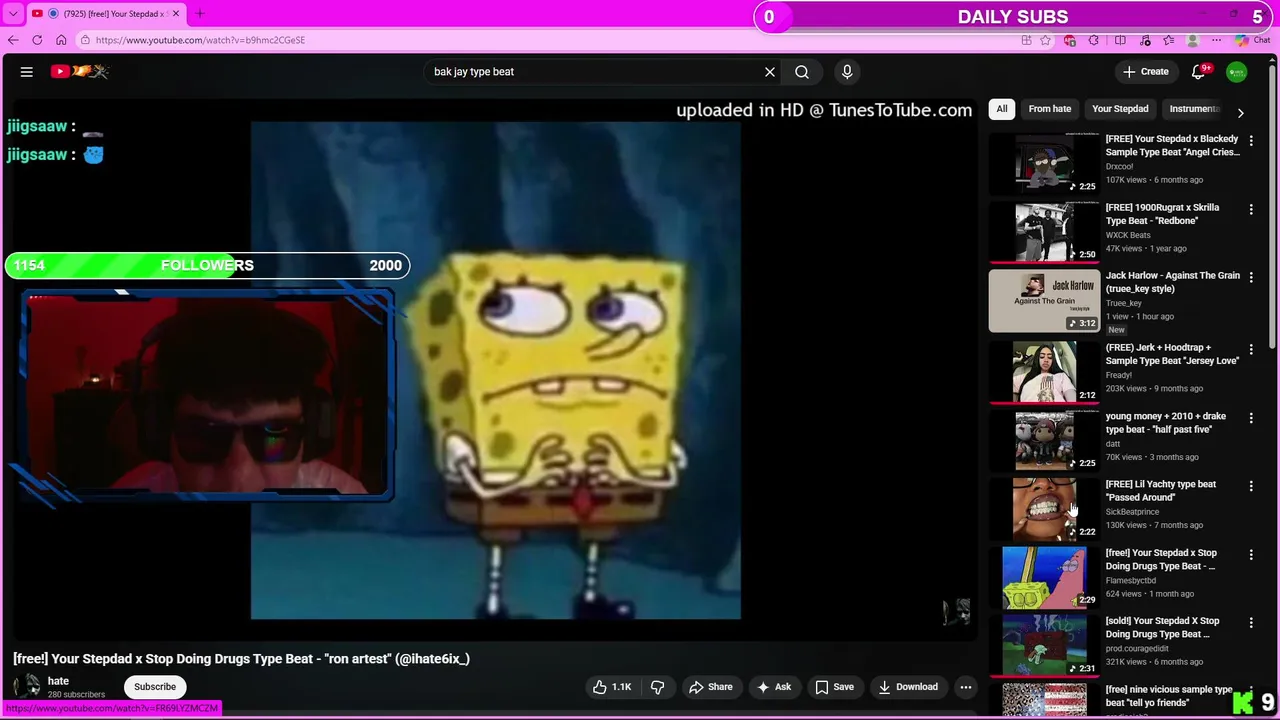The height and width of the screenshot is (720, 1280).
Task: Open more actions ellipsis under video
Action: pos(966,687)
